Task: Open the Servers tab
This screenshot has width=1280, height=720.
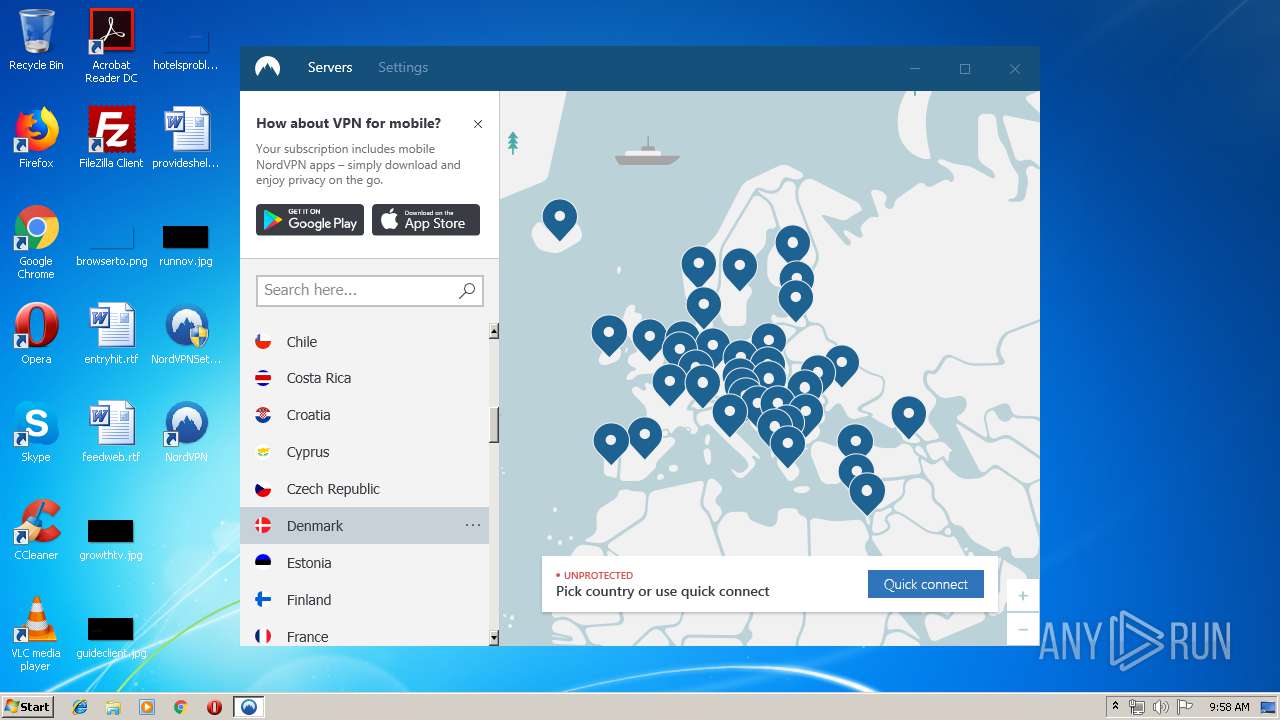Action: 330,68
